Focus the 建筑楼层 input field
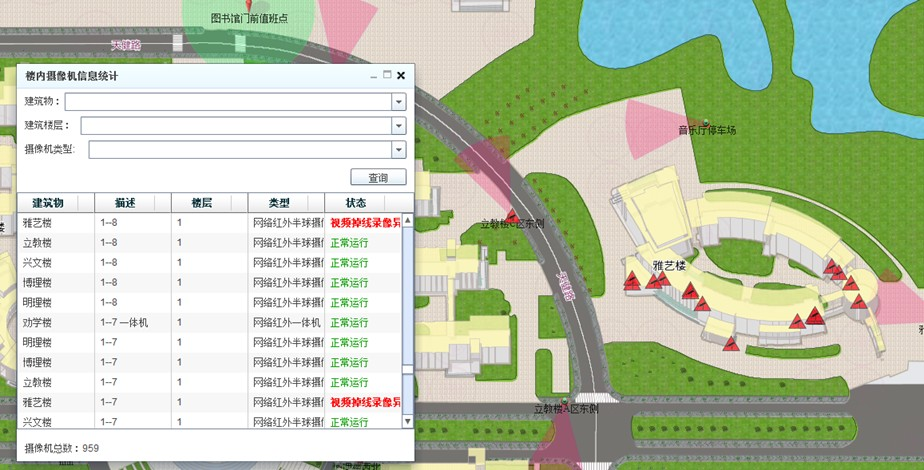The image size is (924, 470). tap(235, 126)
